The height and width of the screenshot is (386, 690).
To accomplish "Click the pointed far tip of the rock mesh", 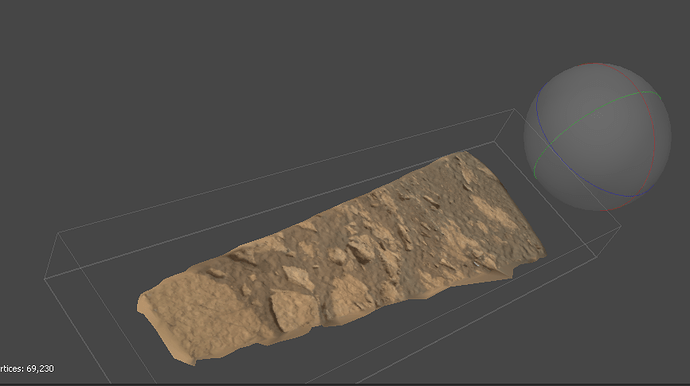I will pyautogui.click(x=462, y=153).
